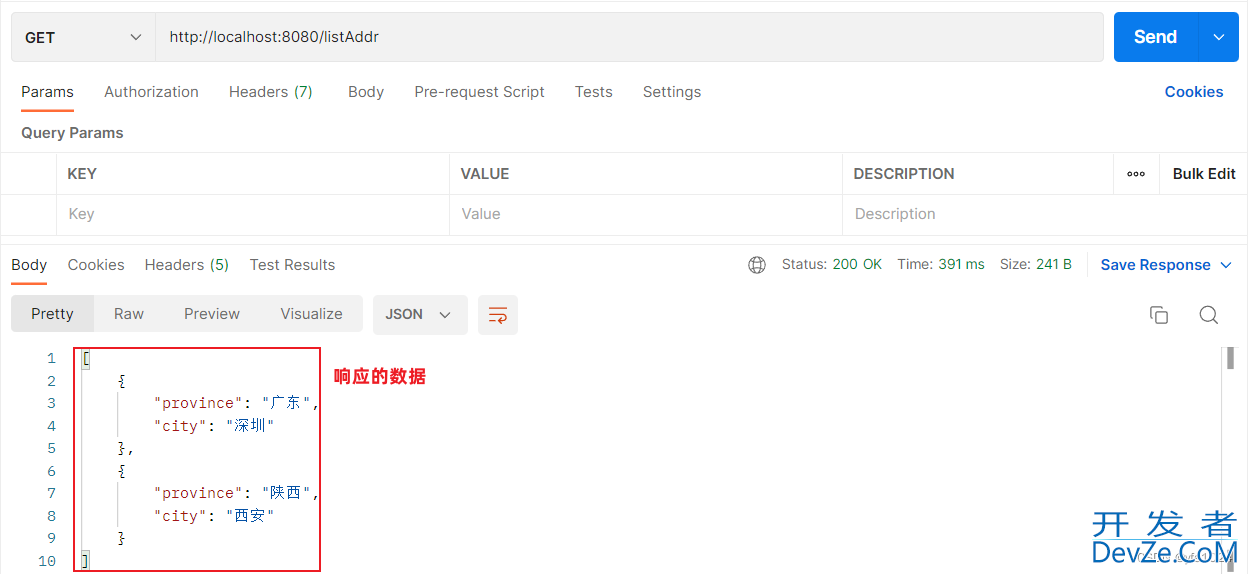This screenshot has height=574, width=1248.
Task: Switch to Raw view
Action: (x=129, y=314)
